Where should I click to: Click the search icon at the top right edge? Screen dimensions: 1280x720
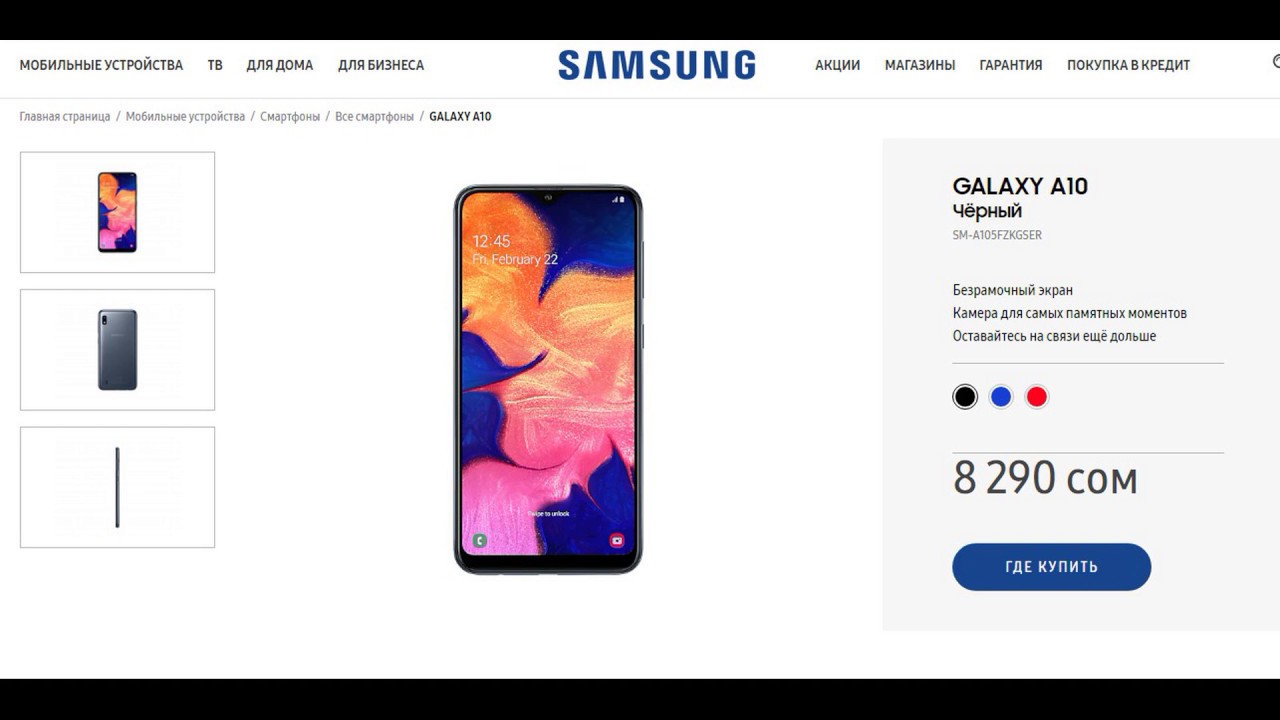coord(1276,62)
